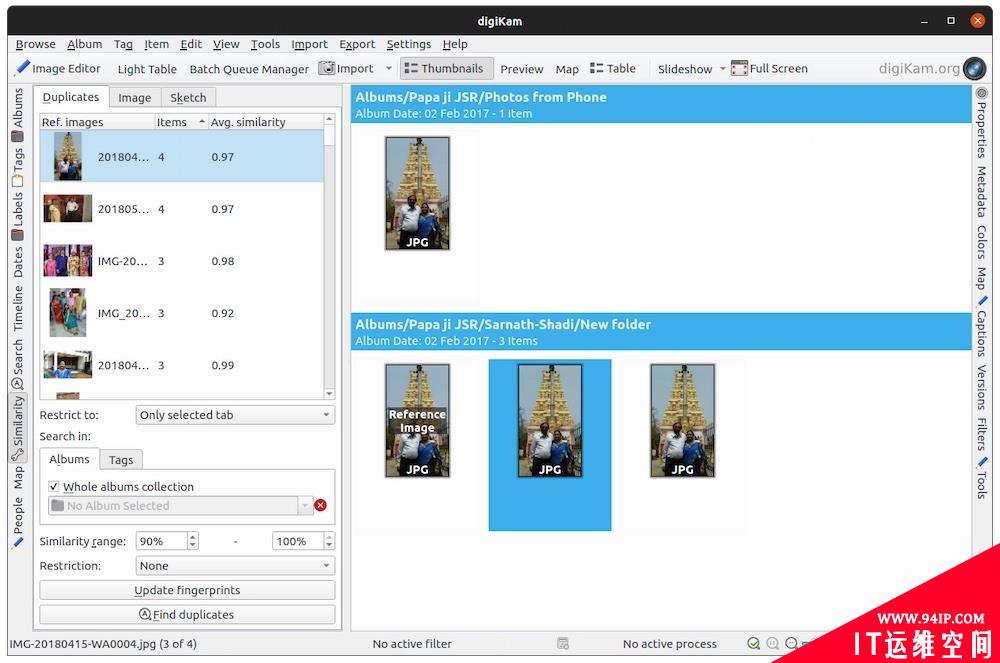The width and height of the screenshot is (1000, 663).
Task: Open the People left sidebar tab
Action: 17,523
